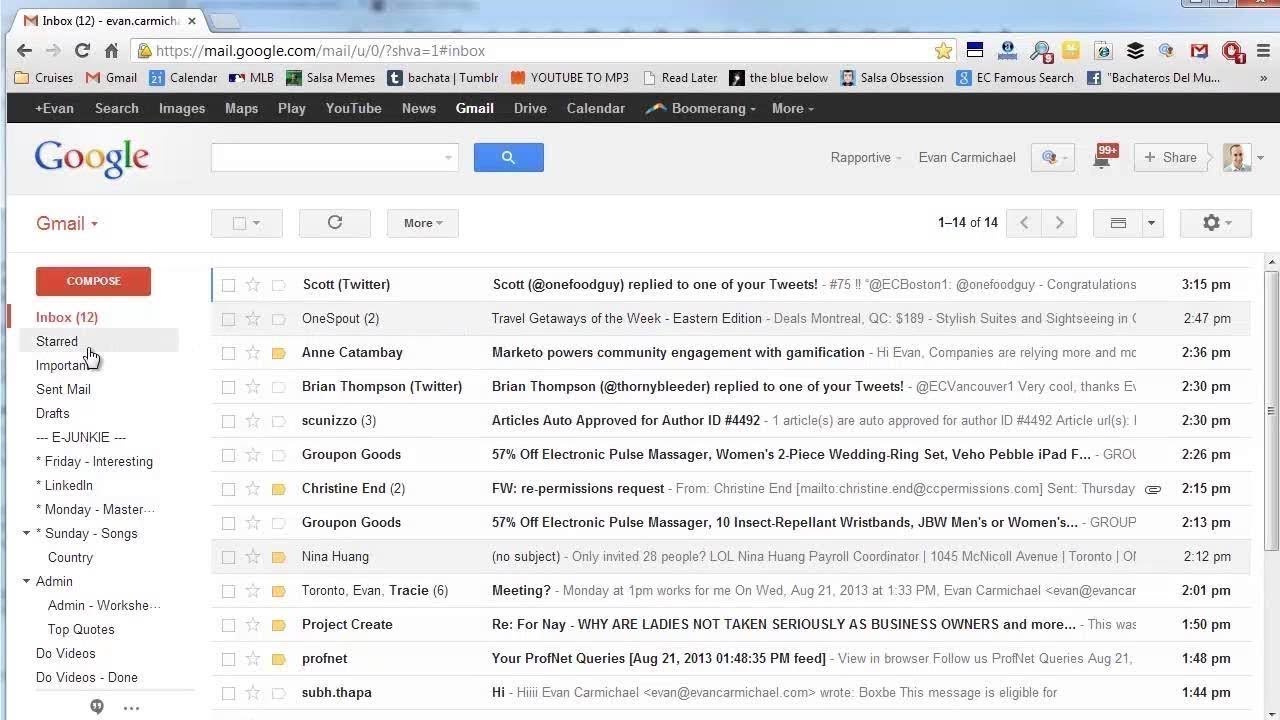Click the Google logo

click(92, 159)
